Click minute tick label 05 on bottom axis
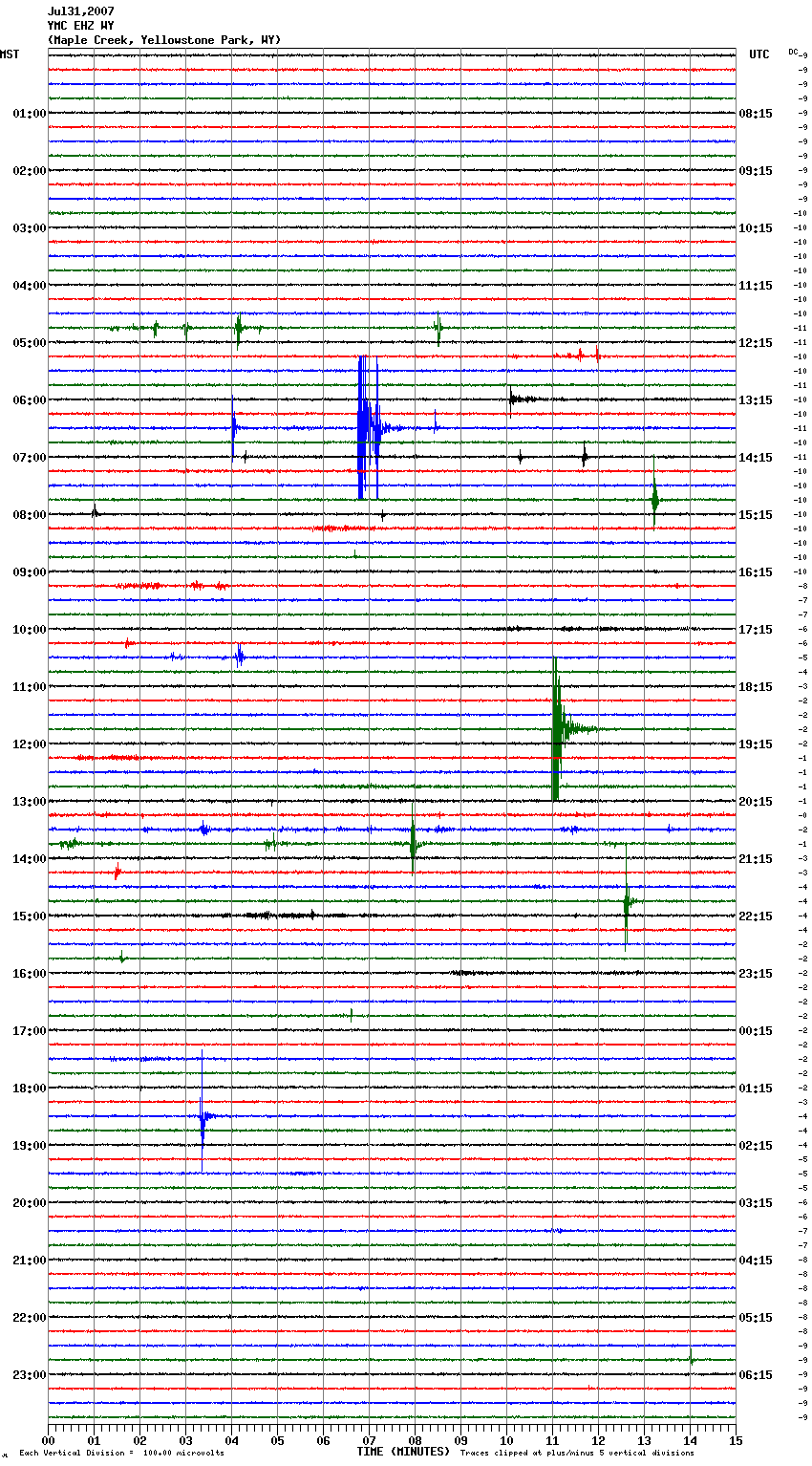The width and height of the screenshot is (812, 1466). click(277, 1439)
